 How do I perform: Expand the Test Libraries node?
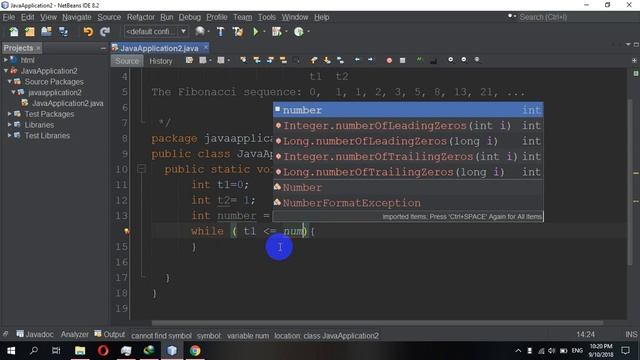pyautogui.click(x=9, y=135)
